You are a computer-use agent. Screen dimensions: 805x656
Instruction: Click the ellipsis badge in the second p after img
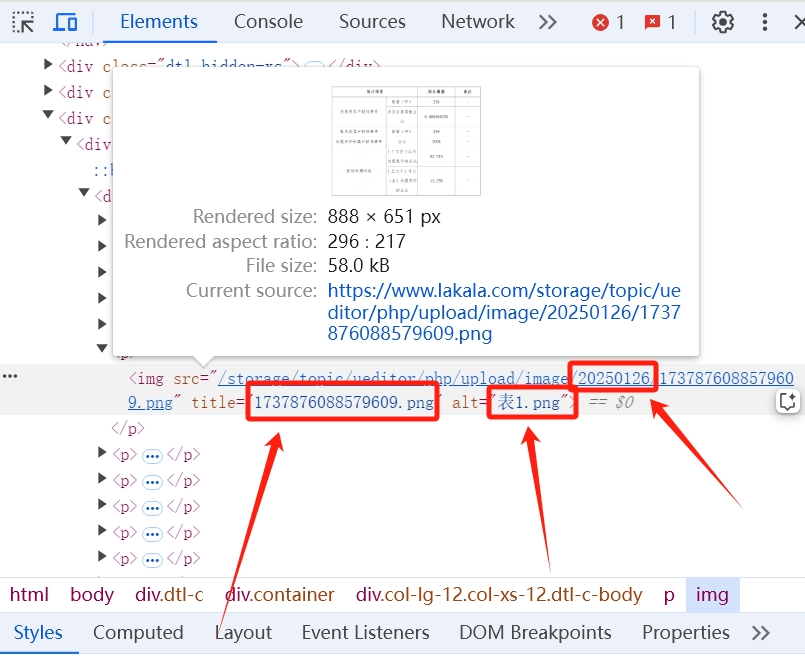(152, 482)
